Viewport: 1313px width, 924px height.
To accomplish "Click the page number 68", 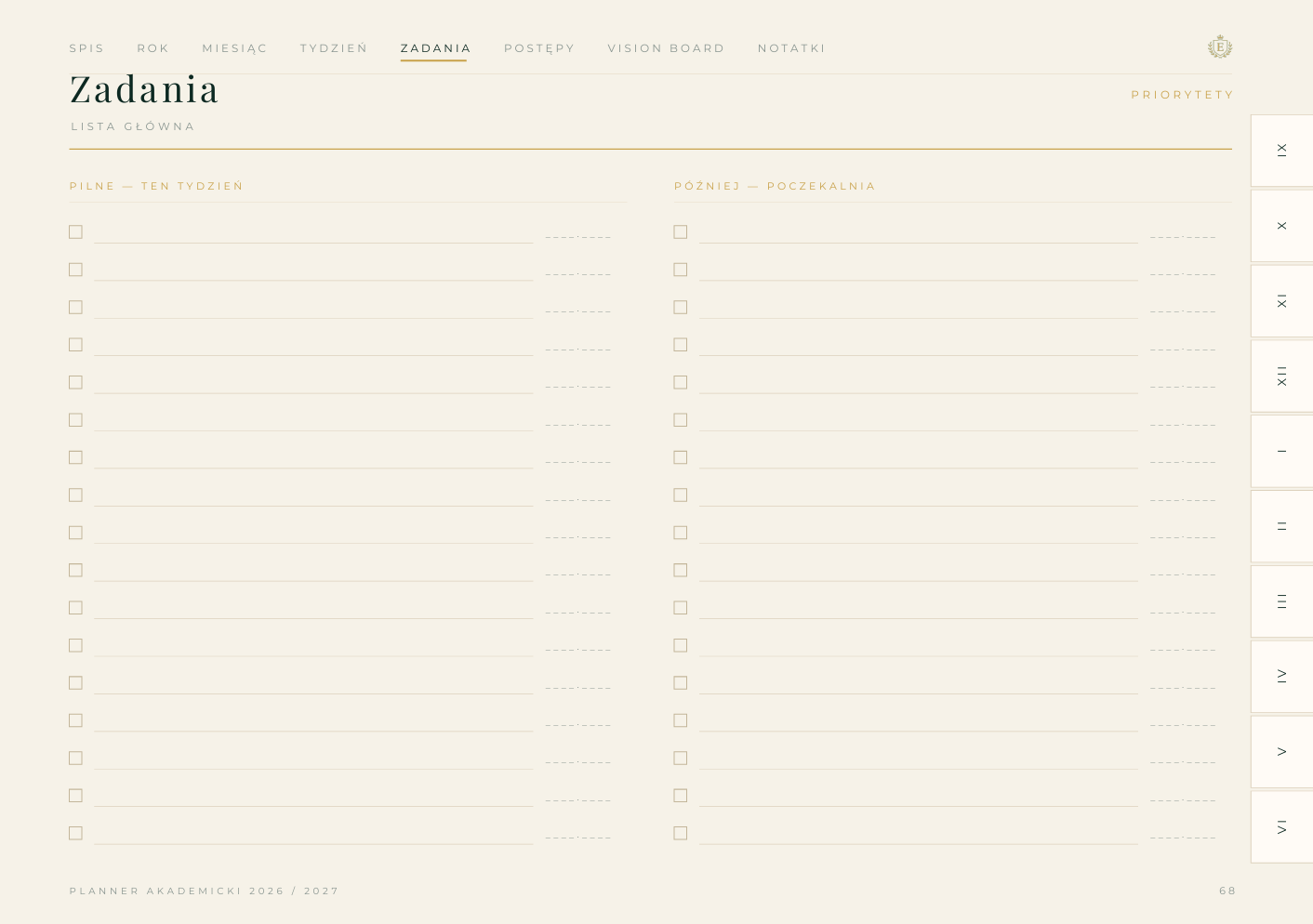I will pyautogui.click(x=1227, y=891).
